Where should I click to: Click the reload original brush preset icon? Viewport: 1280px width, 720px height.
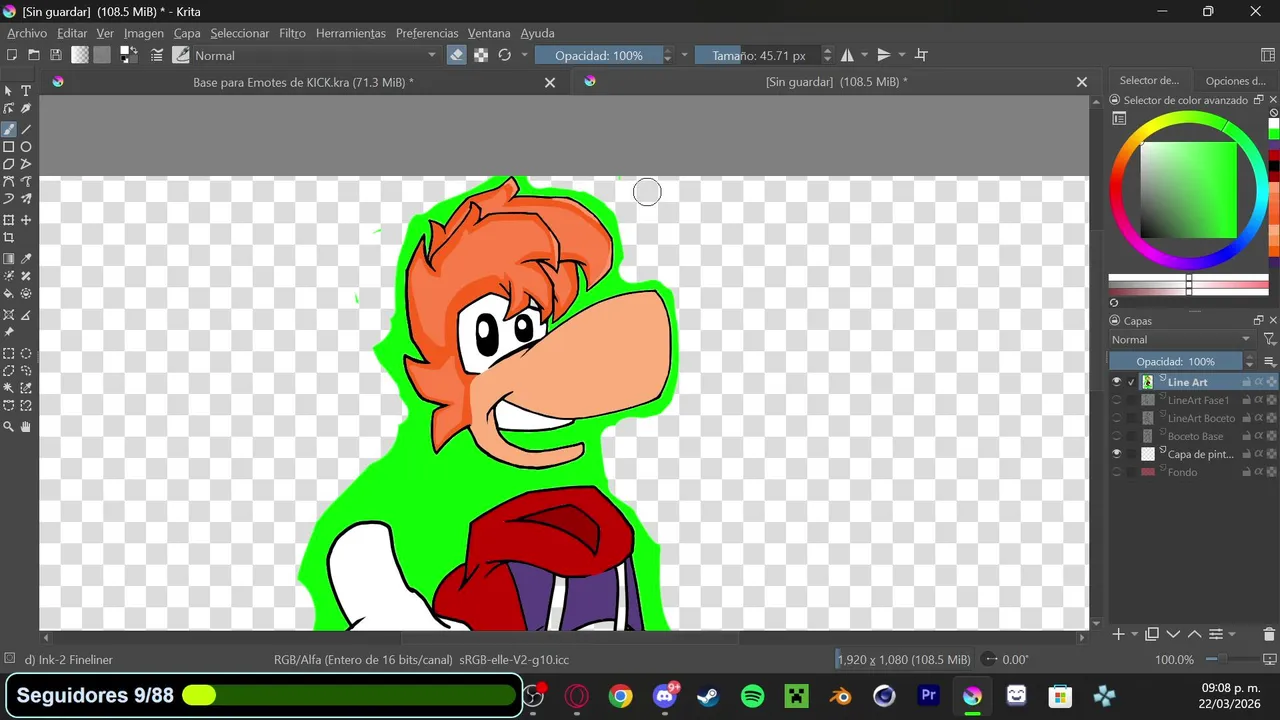[x=505, y=55]
